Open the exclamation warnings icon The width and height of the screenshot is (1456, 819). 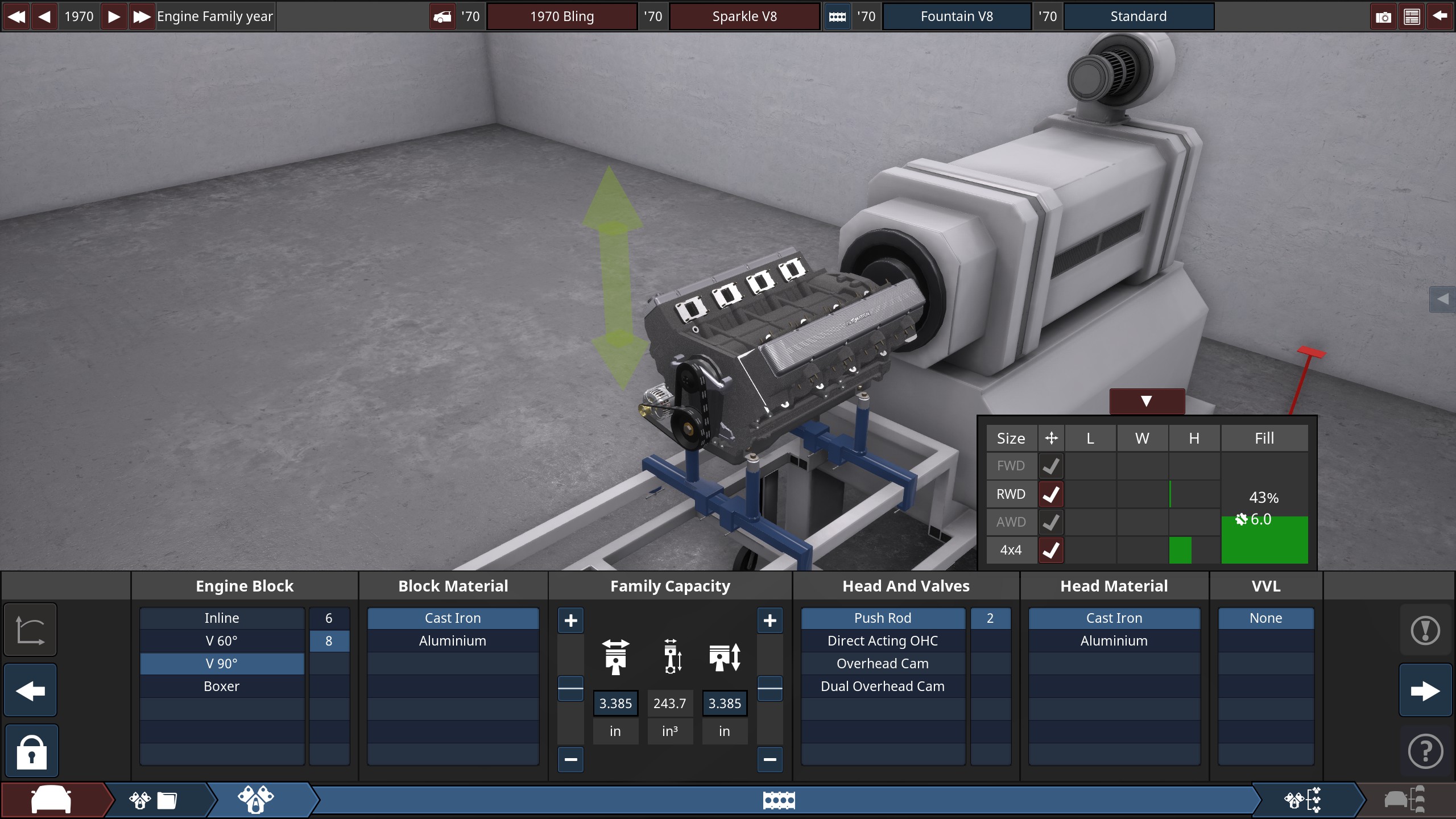[1425, 630]
